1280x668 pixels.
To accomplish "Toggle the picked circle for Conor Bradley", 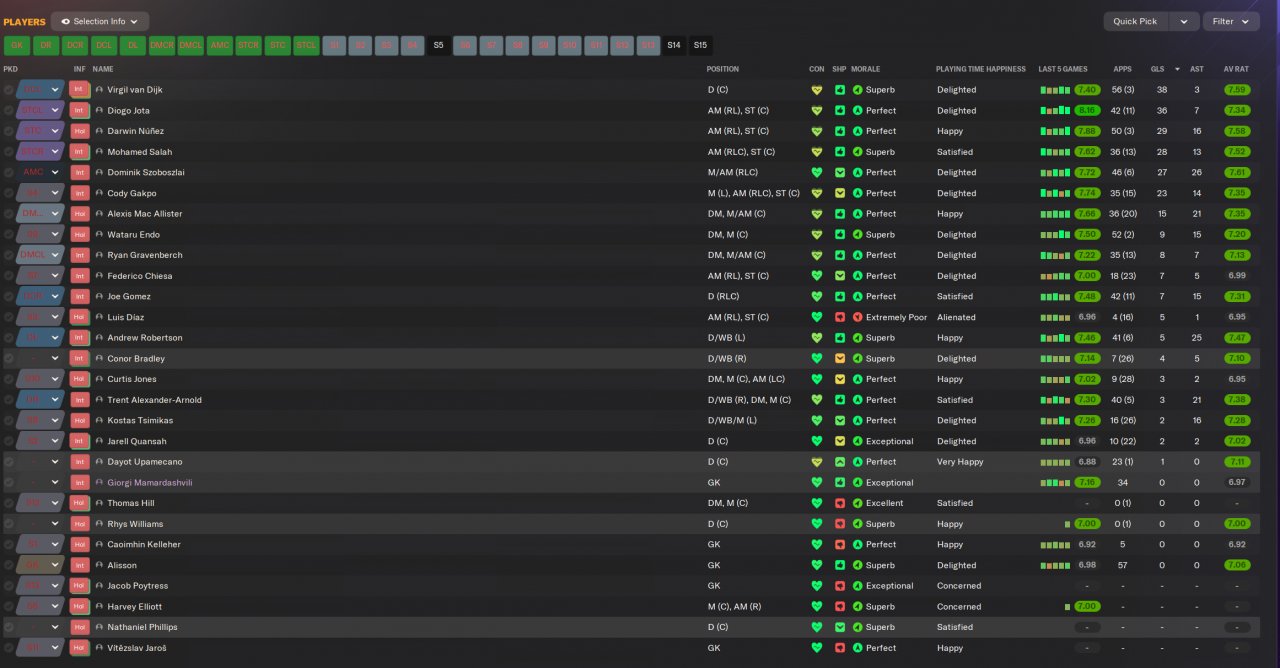I will pyautogui.click(x=9, y=358).
